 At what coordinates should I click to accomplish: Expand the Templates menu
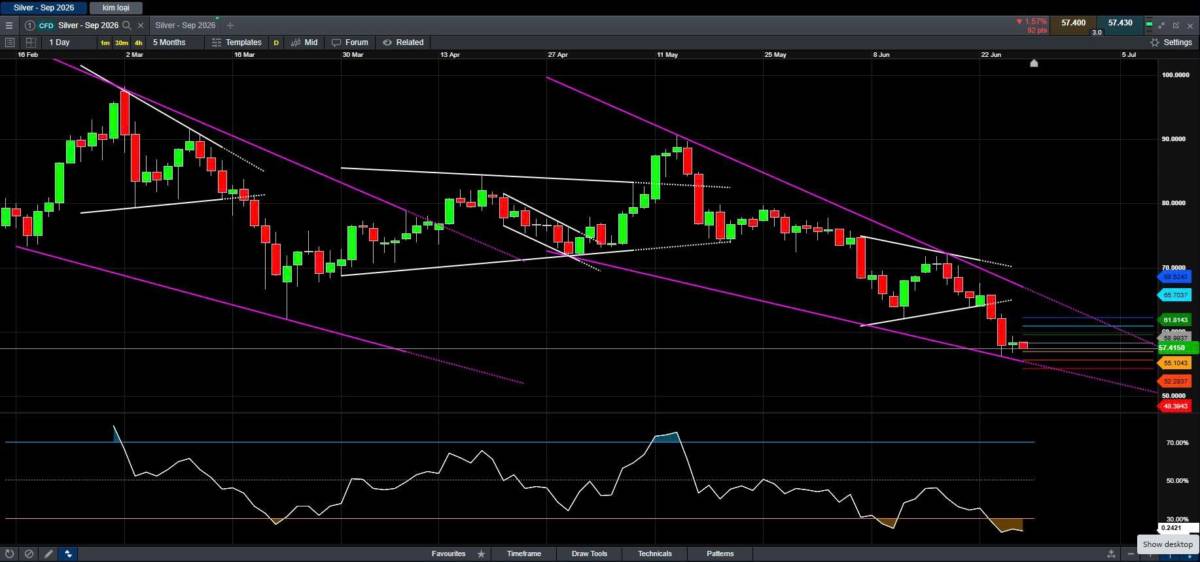click(x=238, y=42)
